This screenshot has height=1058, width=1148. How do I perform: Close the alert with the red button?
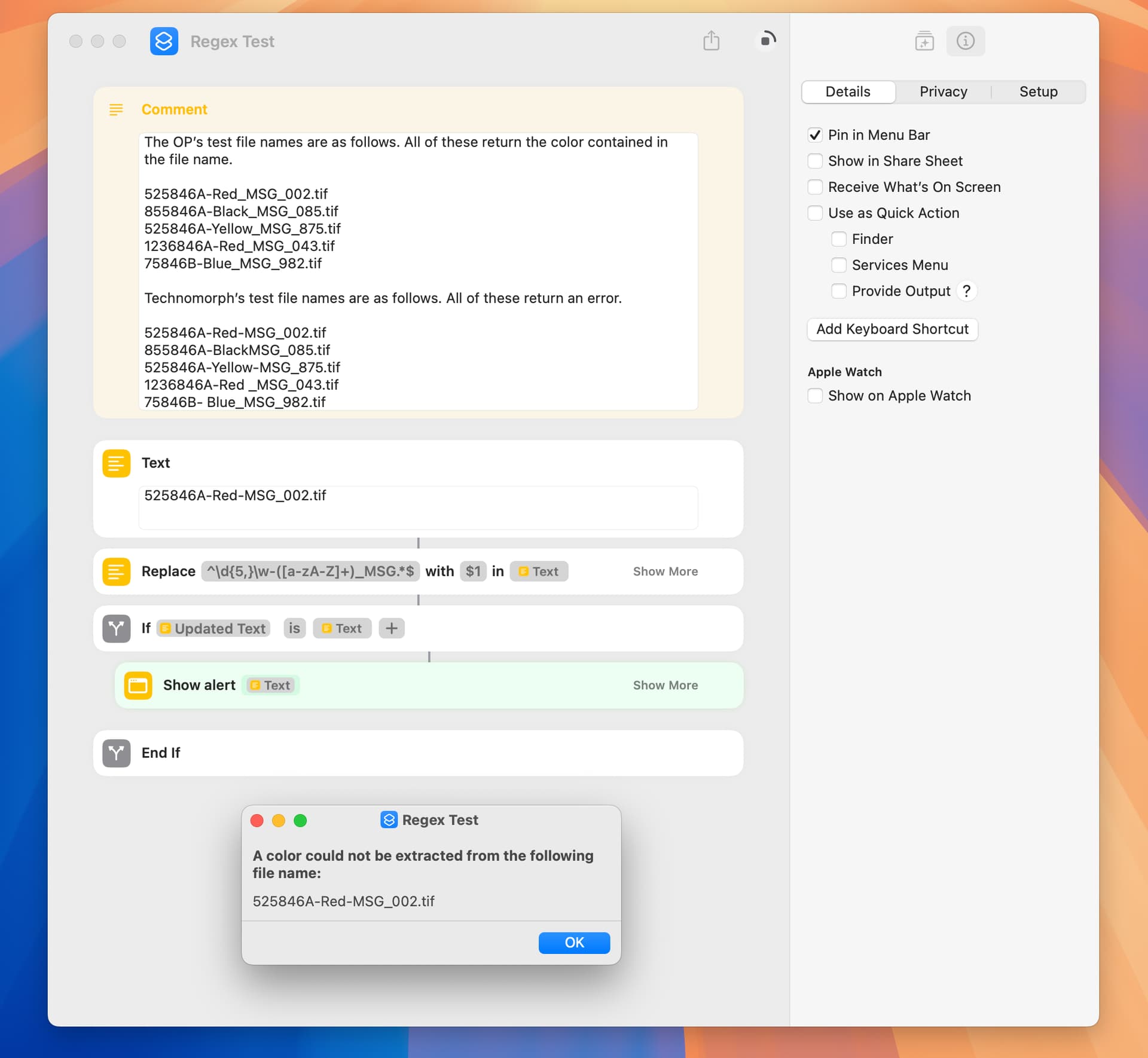(257, 820)
